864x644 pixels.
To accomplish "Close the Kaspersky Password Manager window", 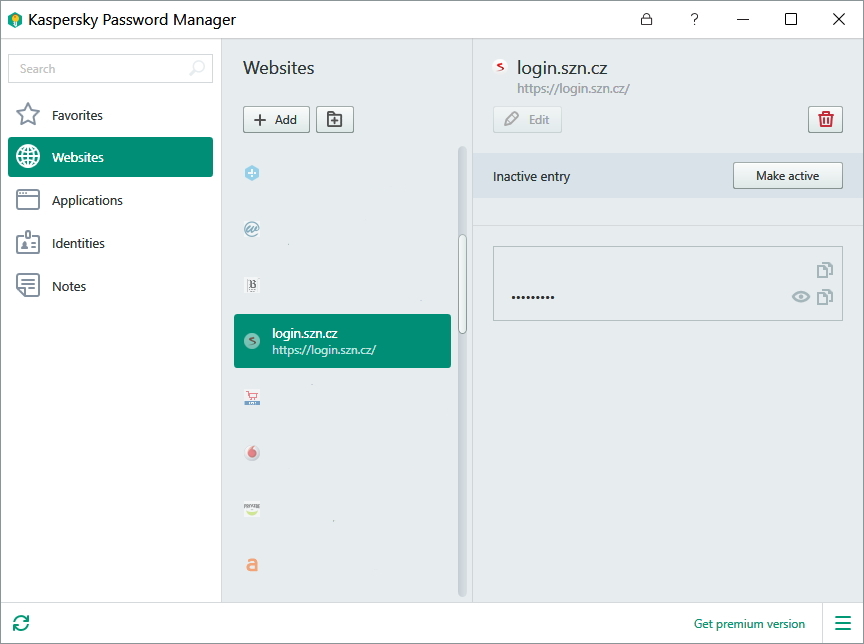I will (839, 19).
